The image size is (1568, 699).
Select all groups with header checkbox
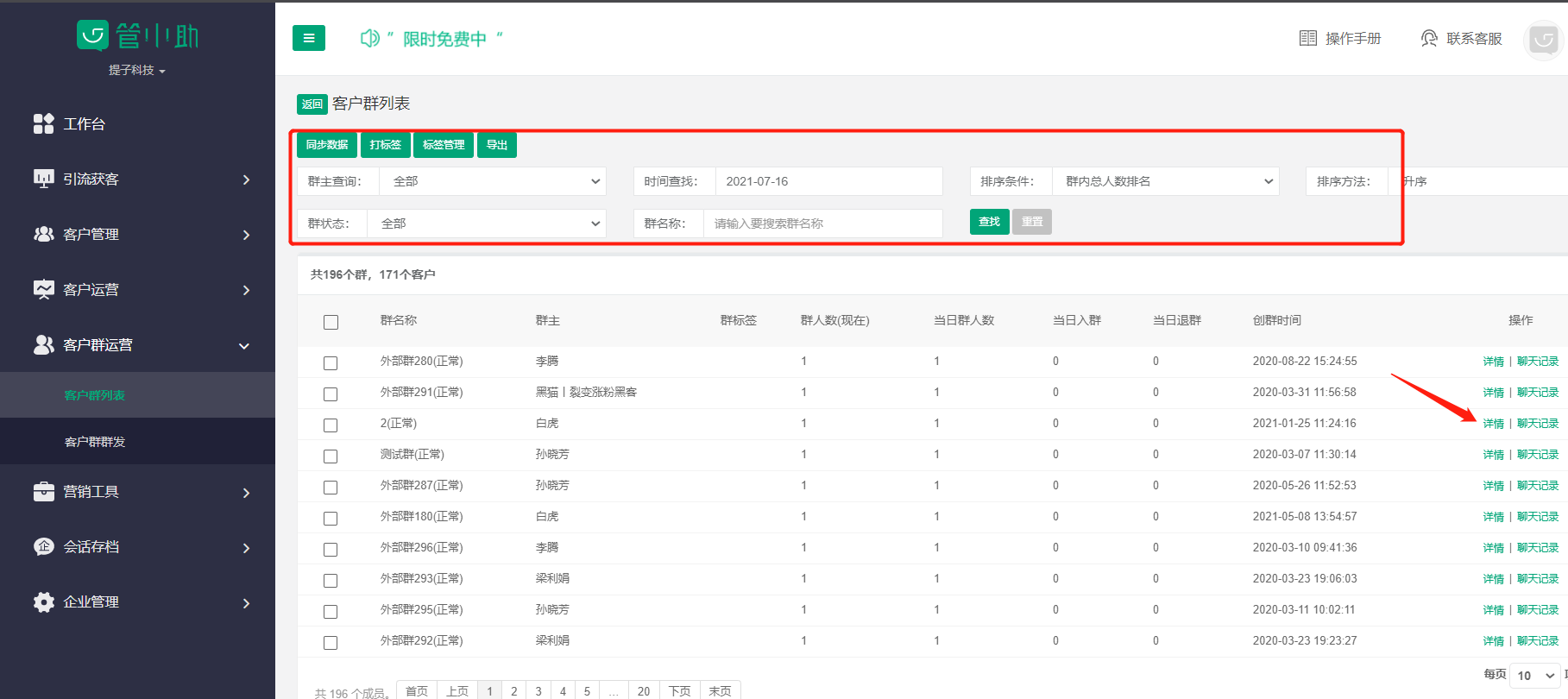click(x=331, y=322)
